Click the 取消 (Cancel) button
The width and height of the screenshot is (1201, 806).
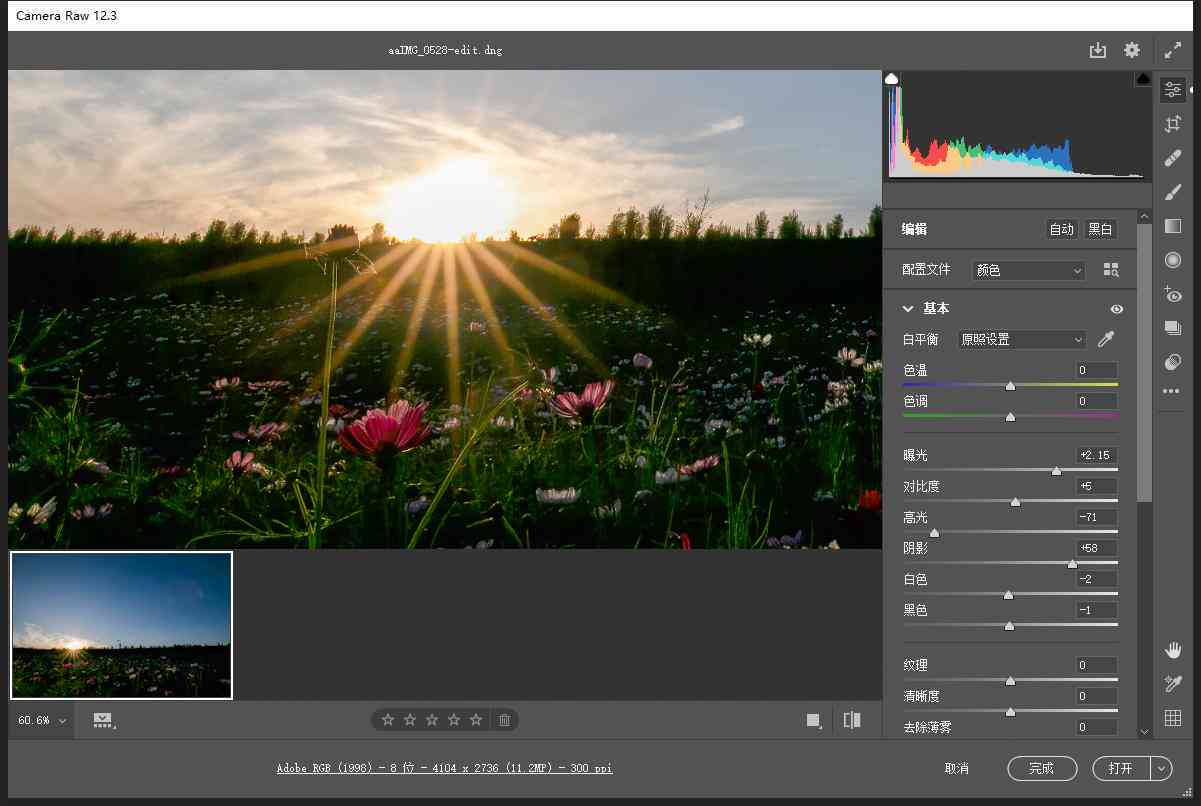coord(957,769)
